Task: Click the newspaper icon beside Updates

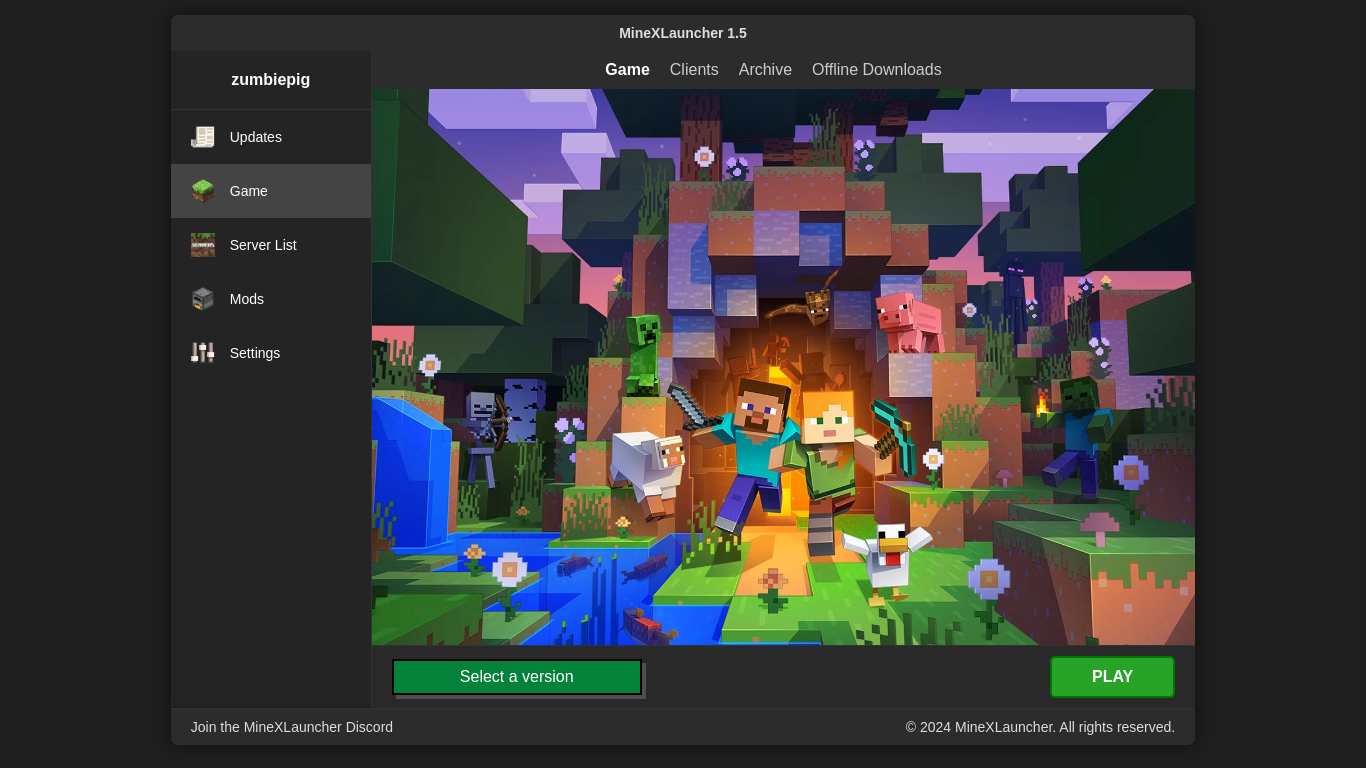Action: 203,137
